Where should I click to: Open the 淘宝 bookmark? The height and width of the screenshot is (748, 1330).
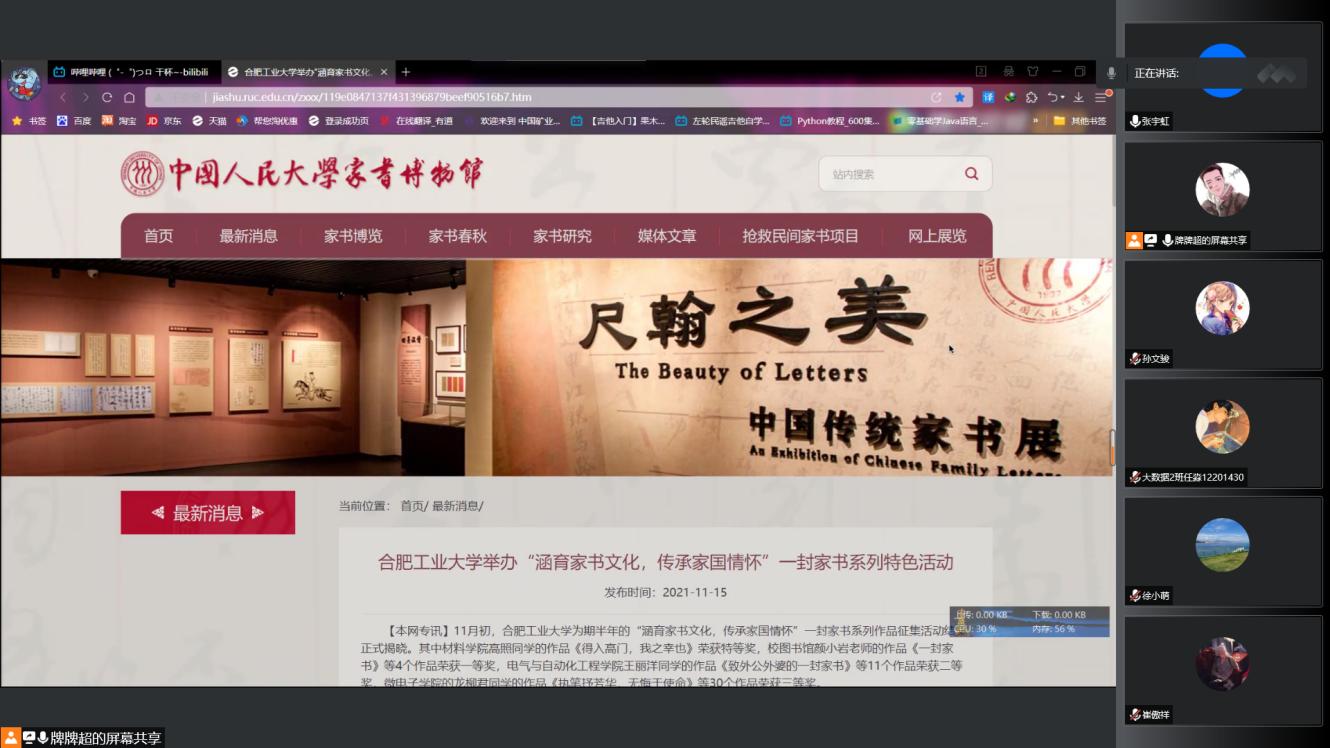click(x=119, y=121)
